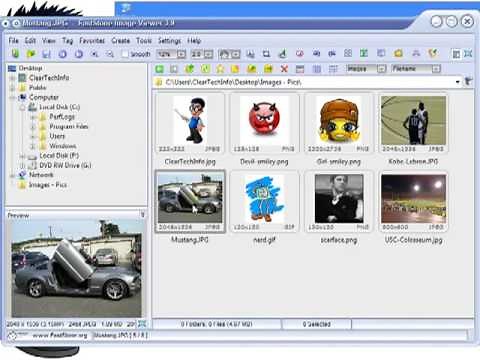The width and height of the screenshot is (480, 360).
Task: Open the Settings menu
Action: pyautogui.click(x=169, y=41)
